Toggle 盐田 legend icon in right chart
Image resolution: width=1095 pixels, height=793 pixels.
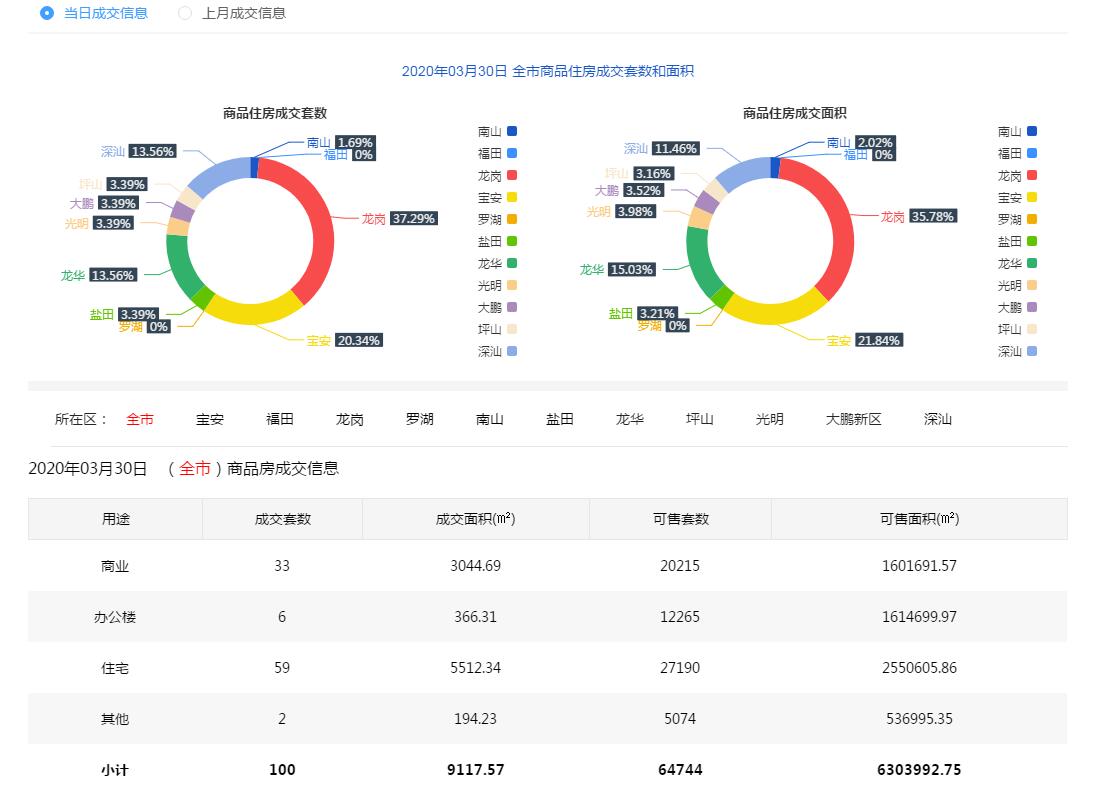[1032, 241]
